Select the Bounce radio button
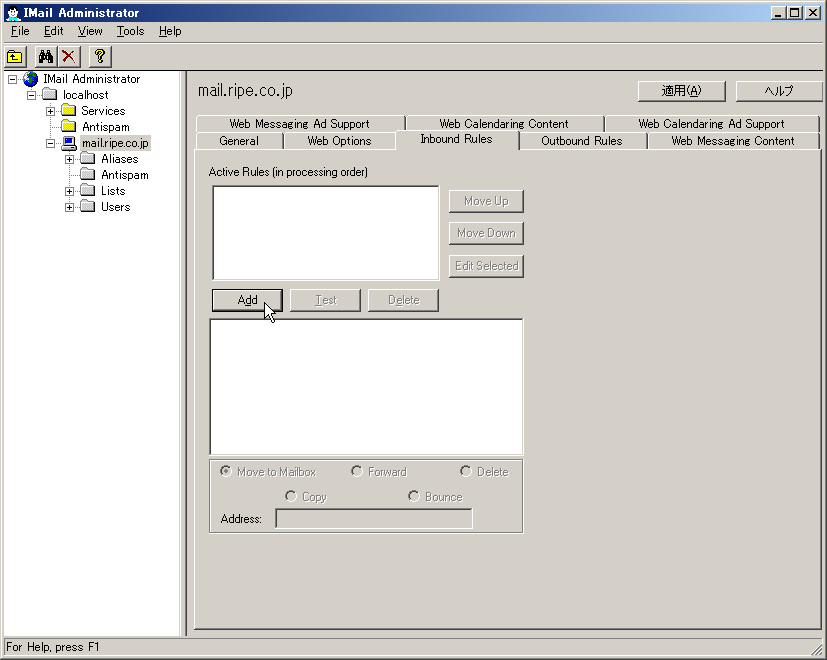The height and width of the screenshot is (660, 827). click(414, 496)
